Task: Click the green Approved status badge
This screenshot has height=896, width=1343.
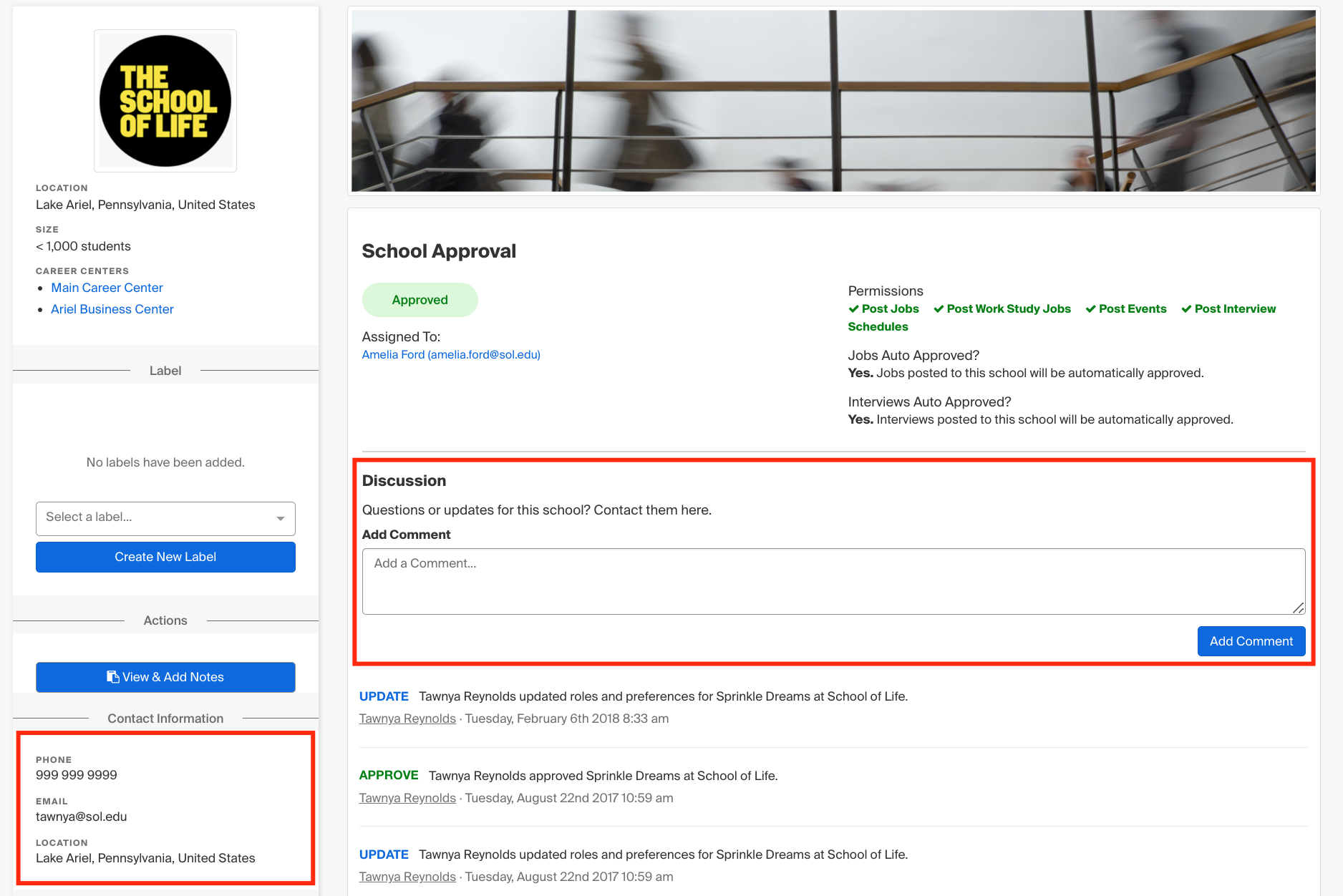Action: 420,300
